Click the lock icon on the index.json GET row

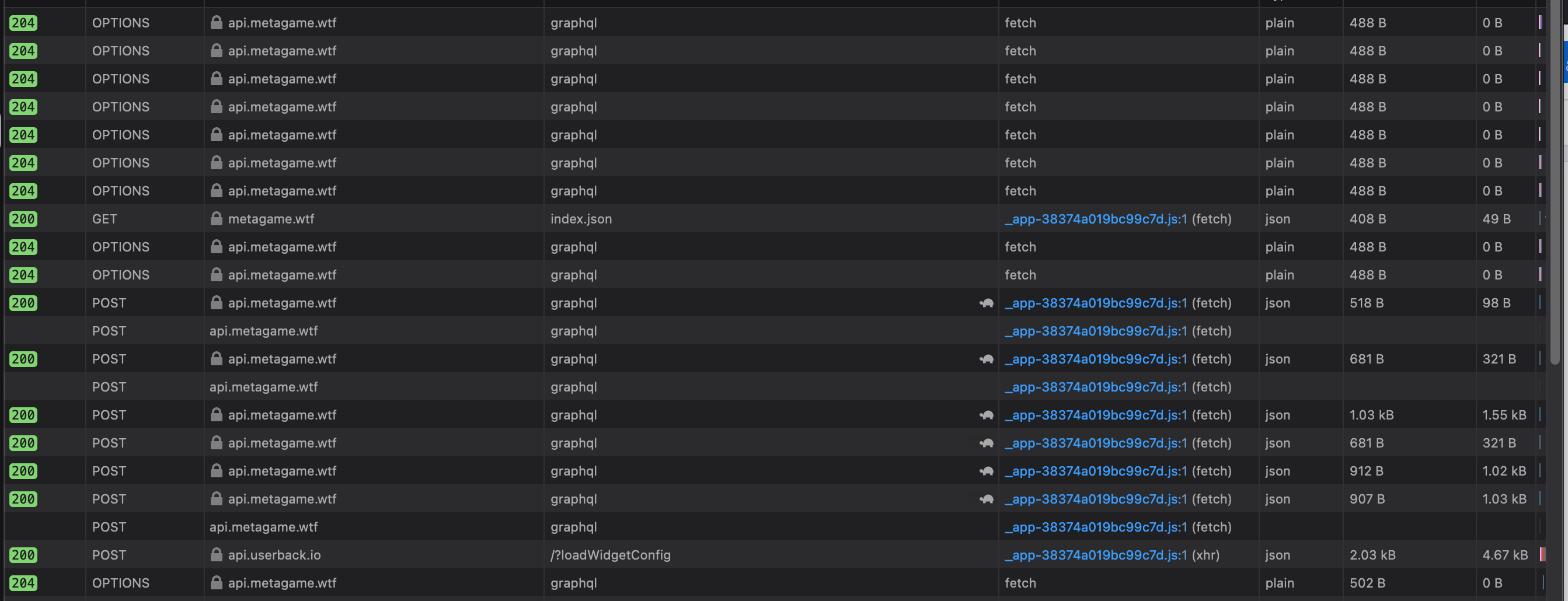(217, 219)
